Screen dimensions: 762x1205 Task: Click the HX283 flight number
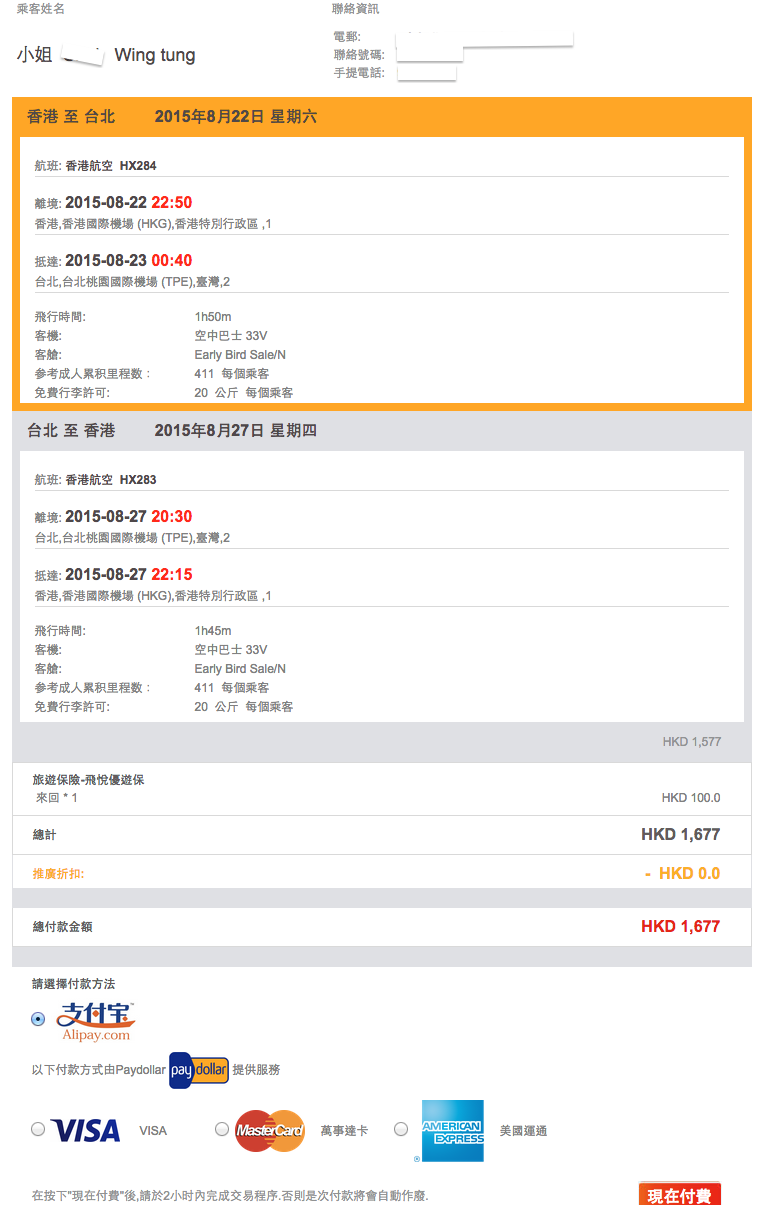click(x=138, y=480)
